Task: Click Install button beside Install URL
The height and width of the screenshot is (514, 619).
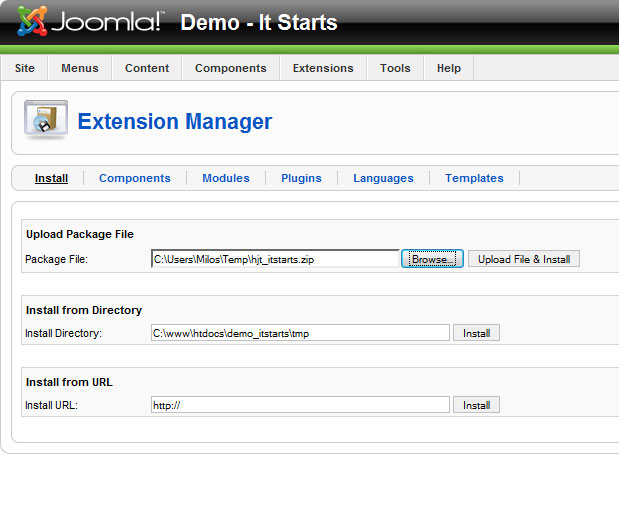Action: pyautogui.click(x=476, y=405)
